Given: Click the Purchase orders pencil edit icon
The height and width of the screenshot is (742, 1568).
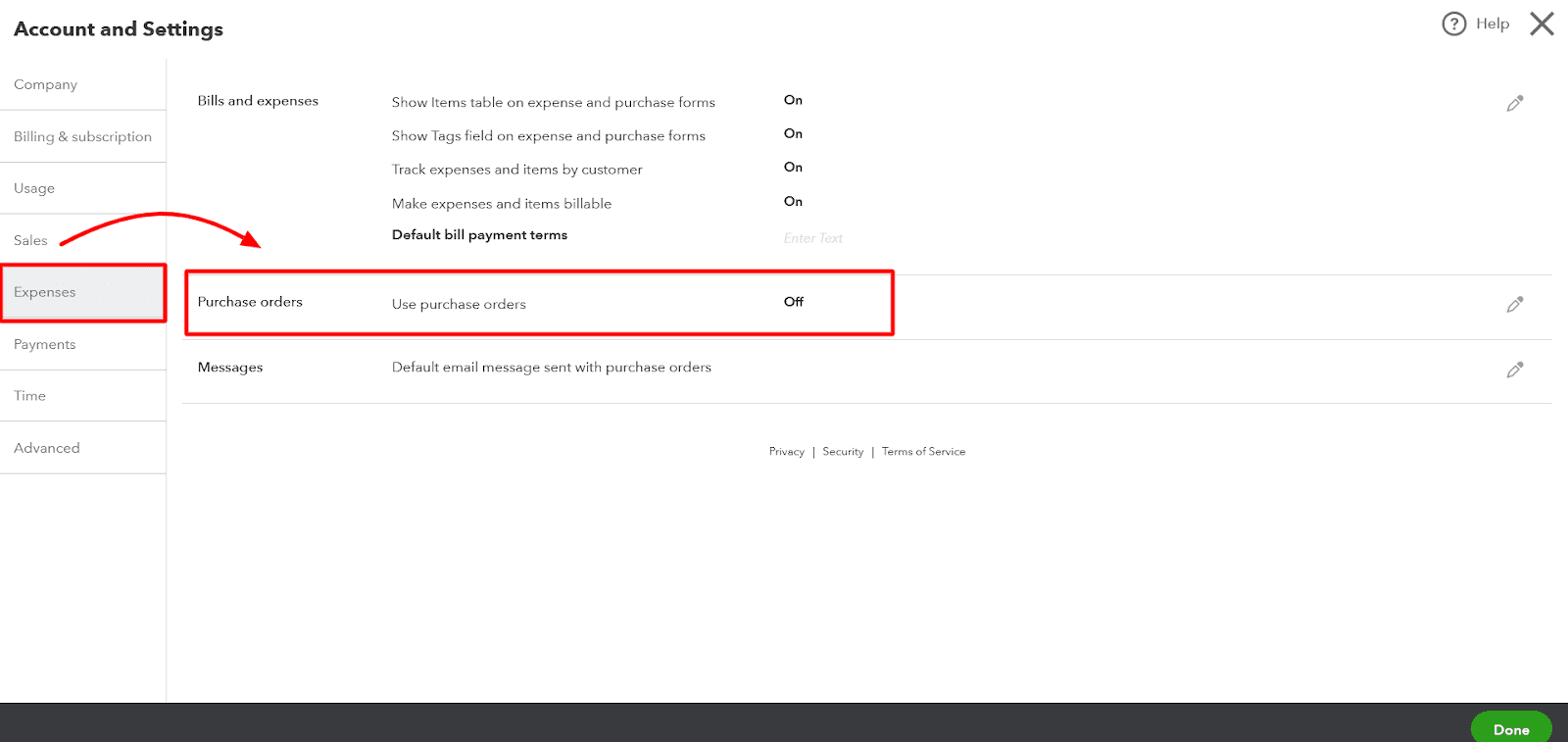Looking at the screenshot, I should coord(1515,304).
